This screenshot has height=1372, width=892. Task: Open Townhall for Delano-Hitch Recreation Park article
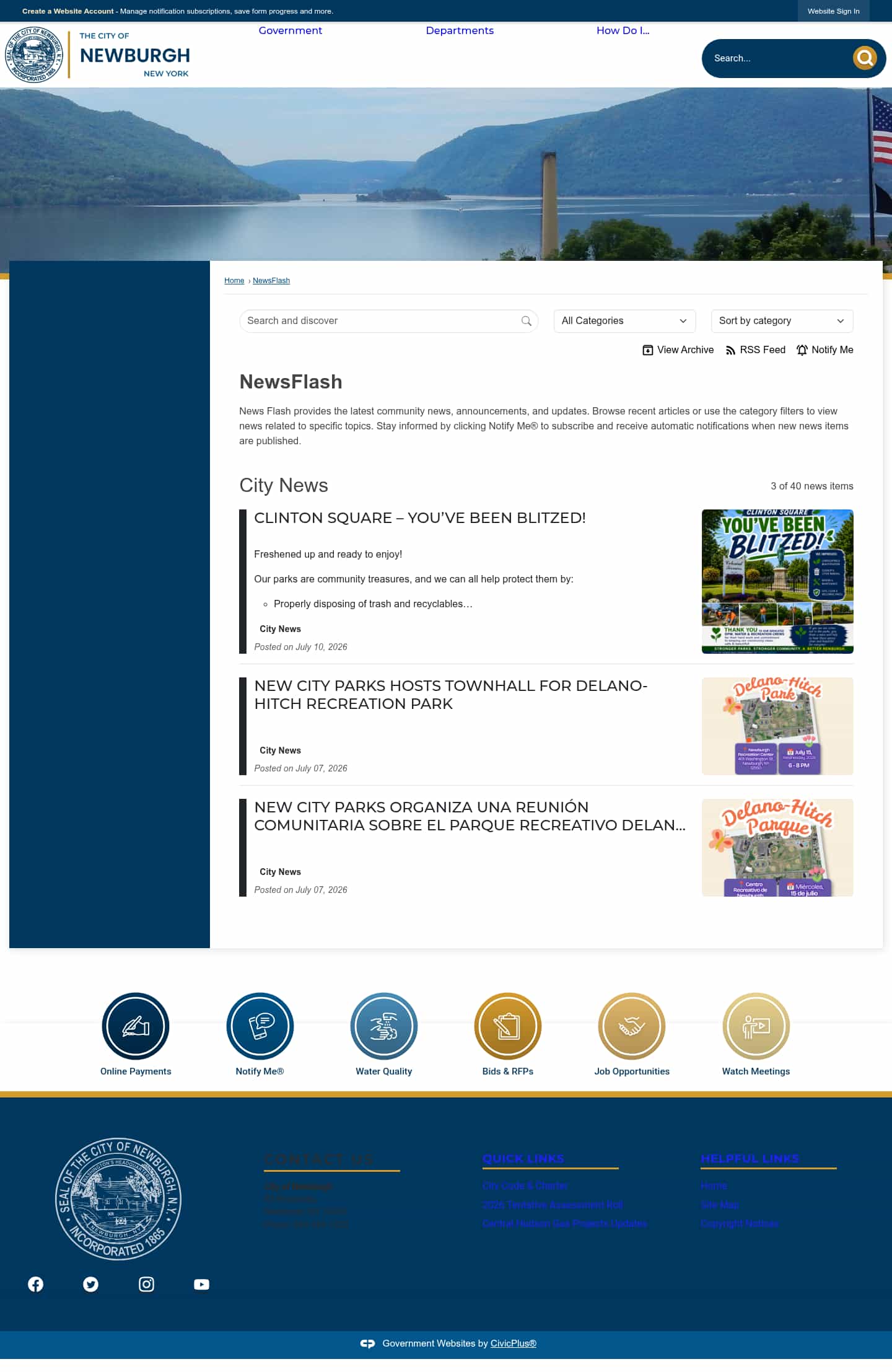[x=451, y=695]
